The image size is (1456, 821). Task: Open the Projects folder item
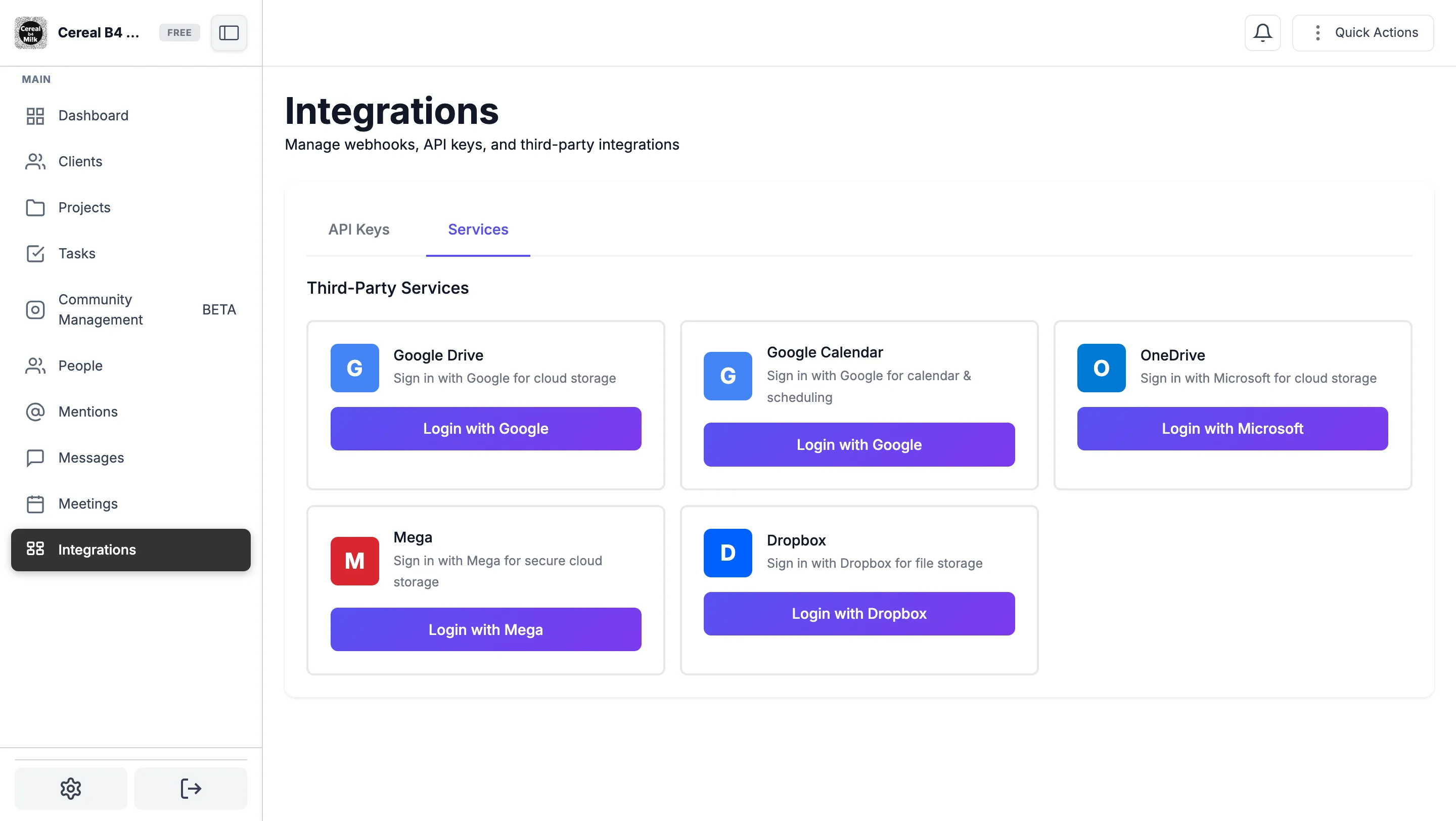(x=84, y=207)
